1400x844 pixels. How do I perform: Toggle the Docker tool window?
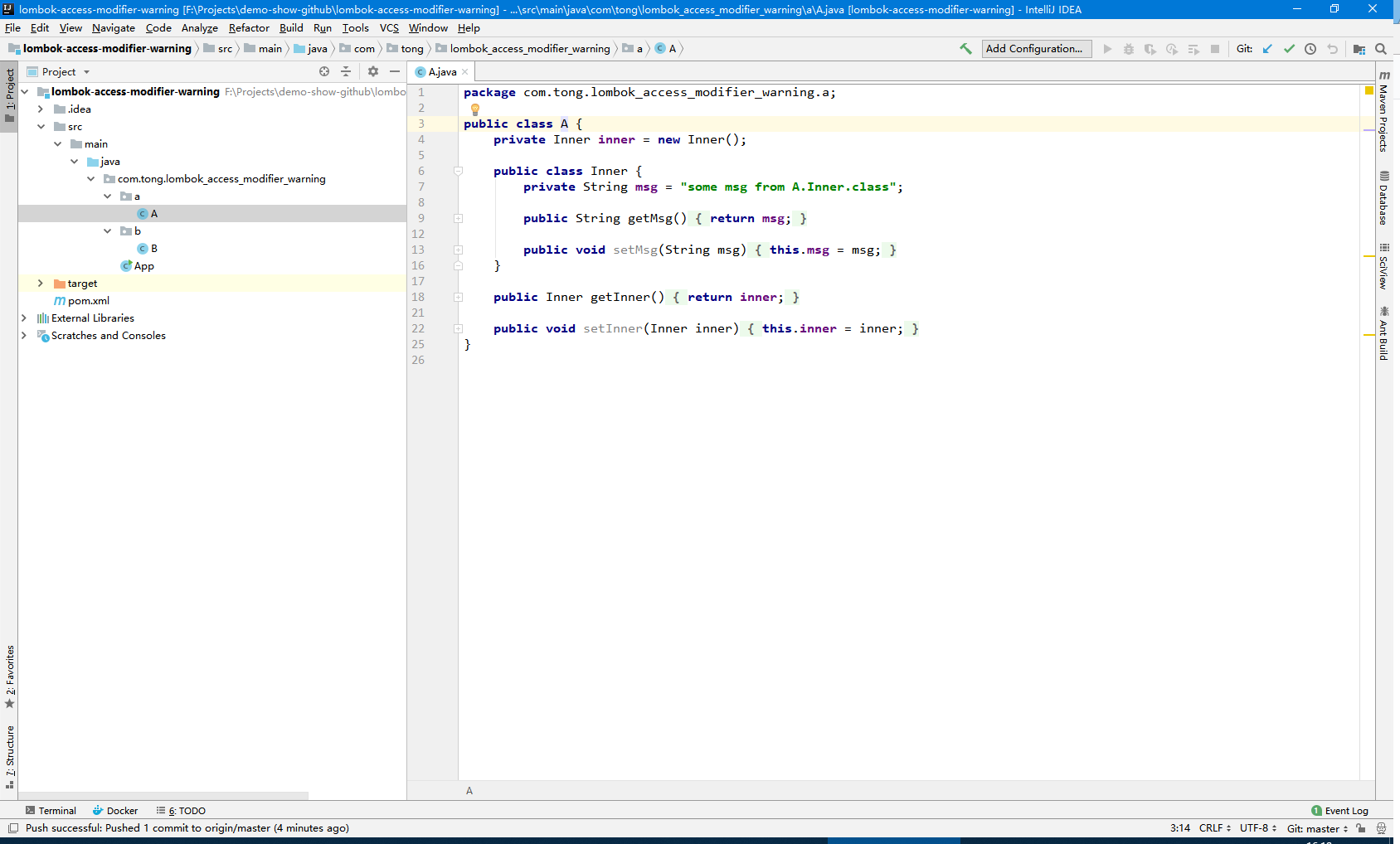115,811
